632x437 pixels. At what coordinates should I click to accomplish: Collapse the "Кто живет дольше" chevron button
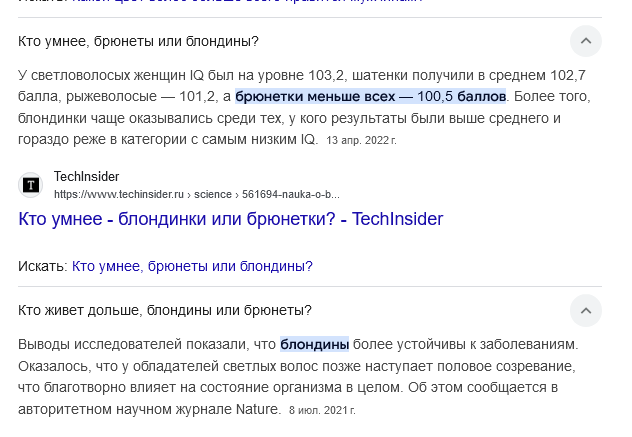(x=586, y=310)
